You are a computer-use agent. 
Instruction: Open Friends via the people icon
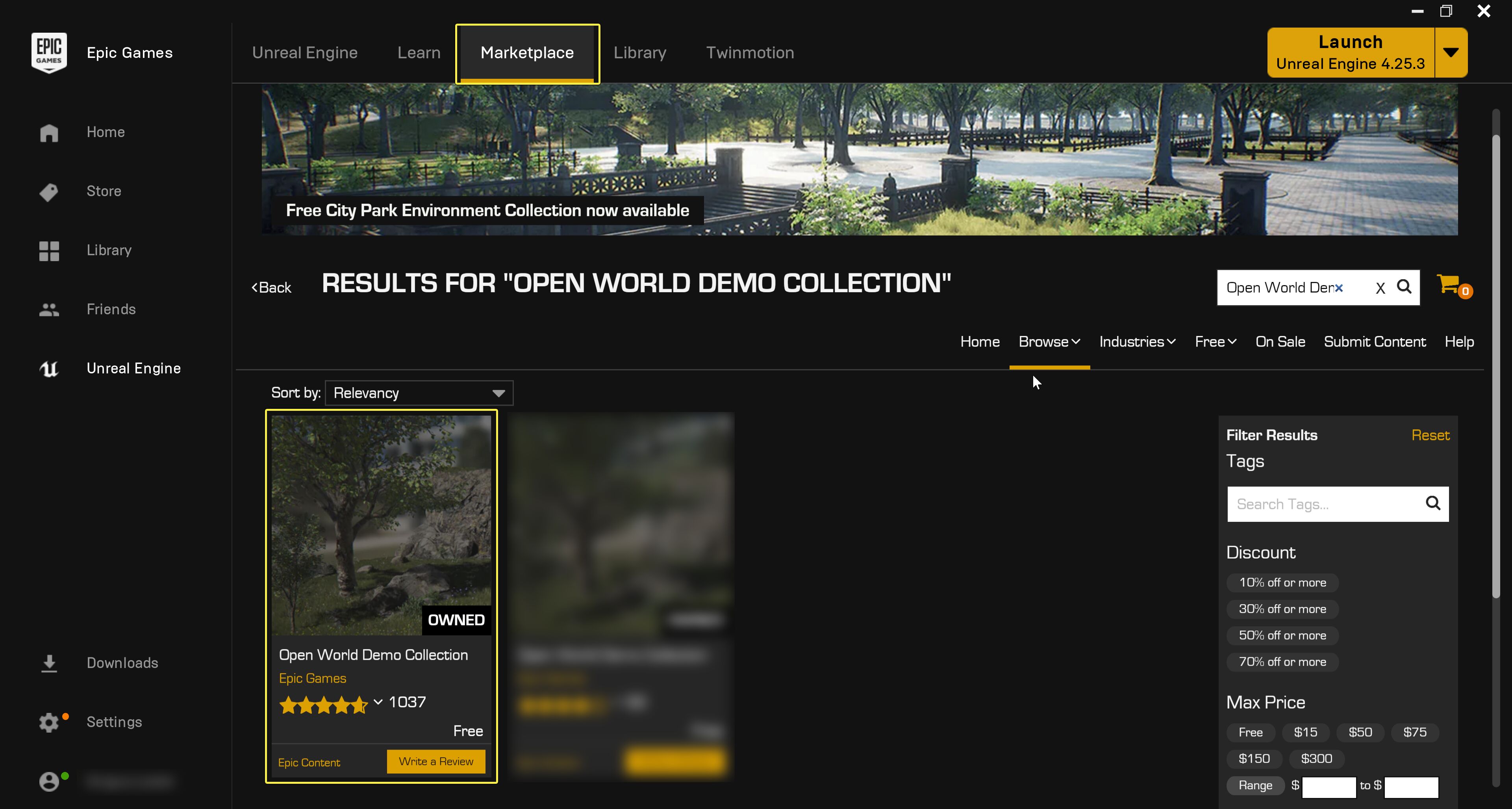coord(49,310)
